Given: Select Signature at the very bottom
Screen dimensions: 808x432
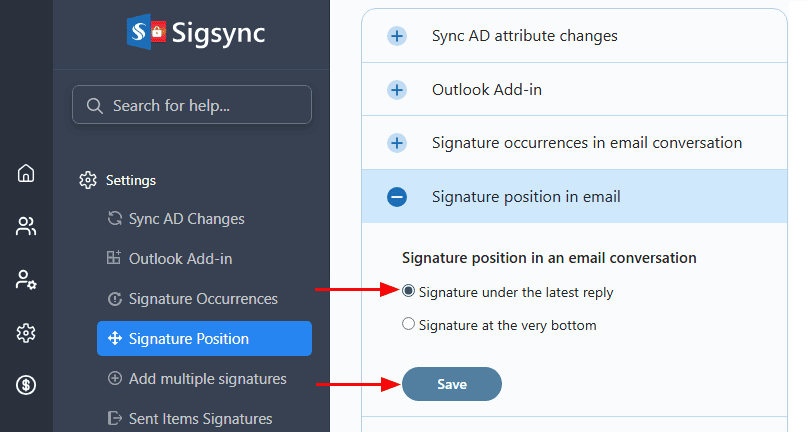Looking at the screenshot, I should click(408, 324).
